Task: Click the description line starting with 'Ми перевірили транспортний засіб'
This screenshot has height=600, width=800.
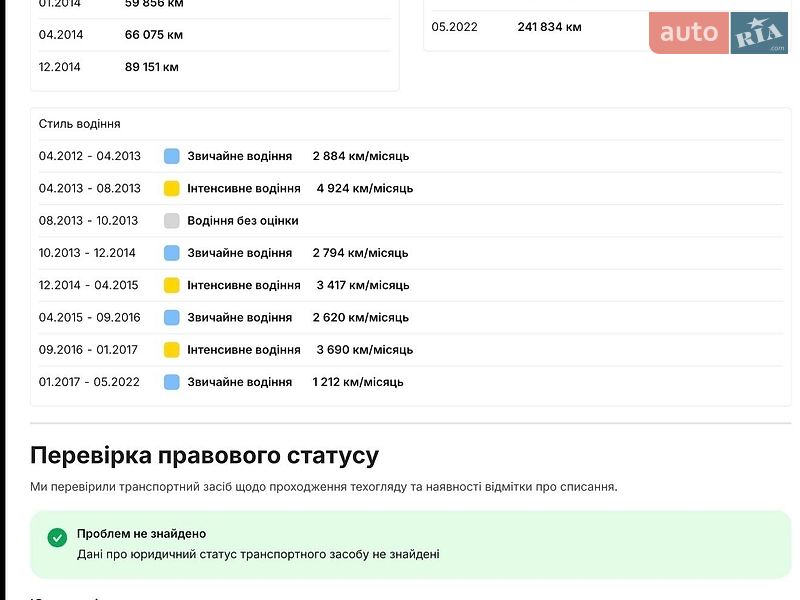Action: 323,487
